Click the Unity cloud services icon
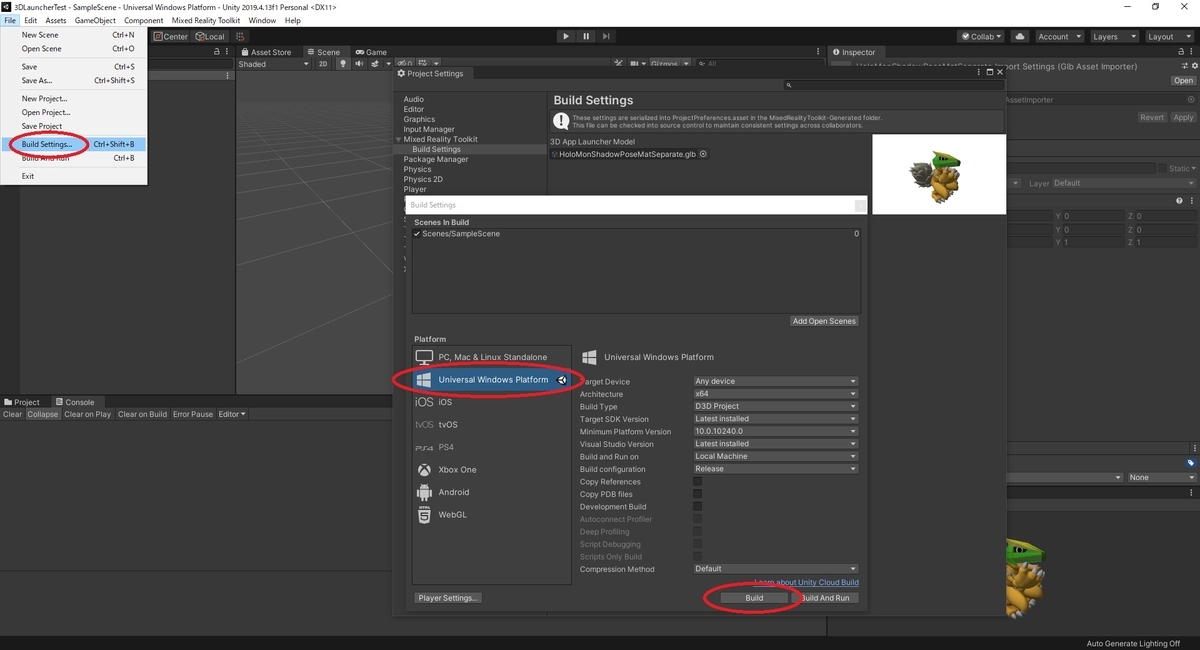 [x=1019, y=36]
